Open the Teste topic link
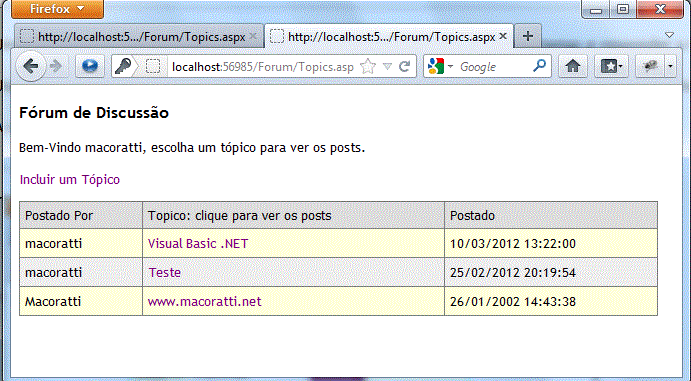The image size is (691, 381). (x=164, y=273)
